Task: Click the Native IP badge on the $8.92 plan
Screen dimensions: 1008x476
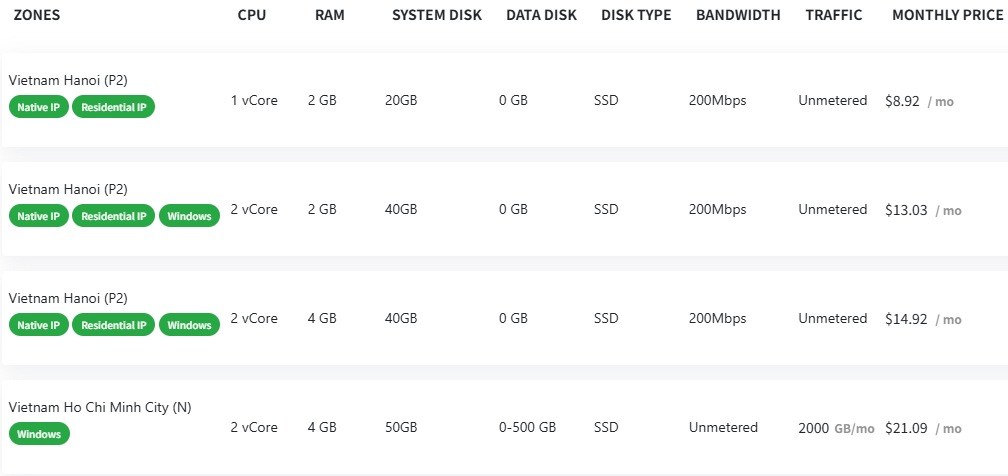Action: pos(39,107)
